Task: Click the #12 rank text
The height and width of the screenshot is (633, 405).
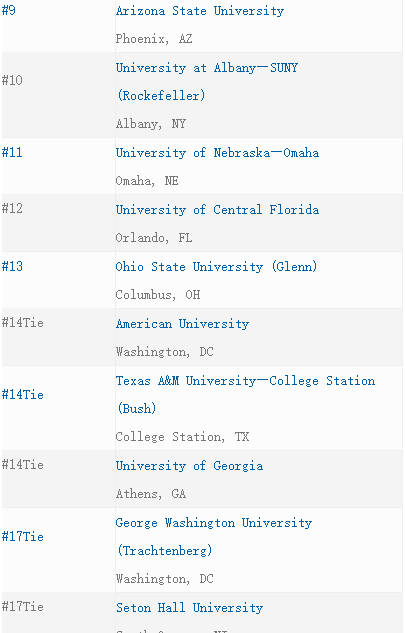Action: point(12,209)
